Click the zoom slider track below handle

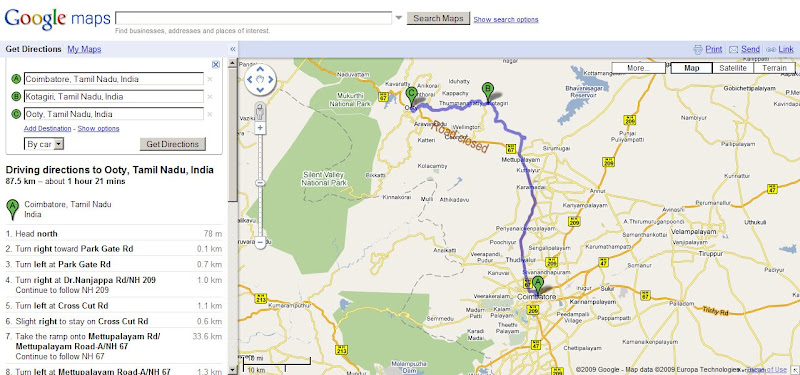click(260, 212)
